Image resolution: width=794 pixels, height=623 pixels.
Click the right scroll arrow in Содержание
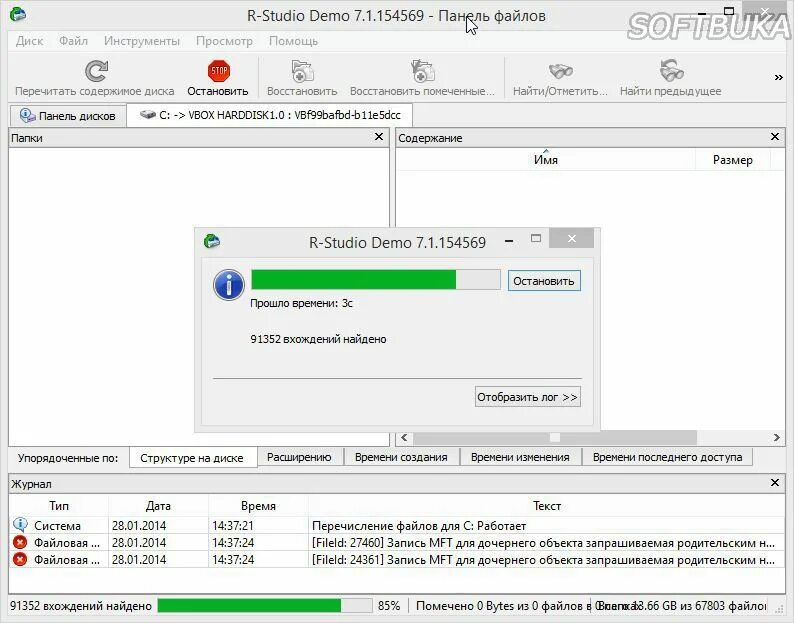click(777, 437)
